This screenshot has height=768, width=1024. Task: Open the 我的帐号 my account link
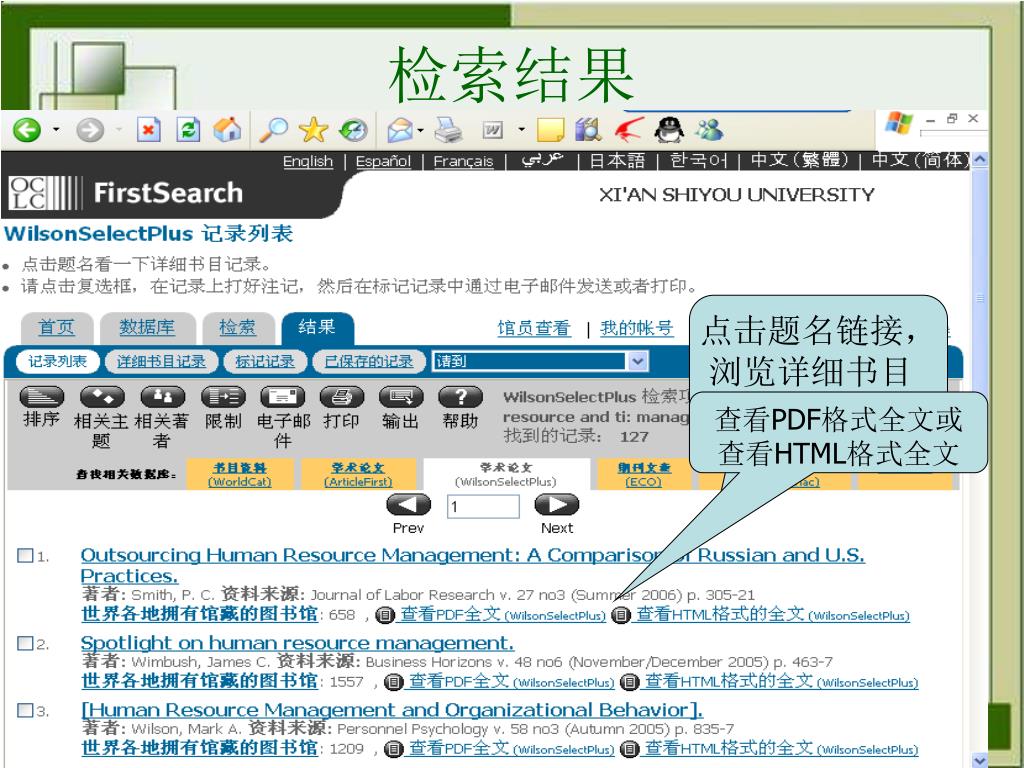(x=637, y=328)
